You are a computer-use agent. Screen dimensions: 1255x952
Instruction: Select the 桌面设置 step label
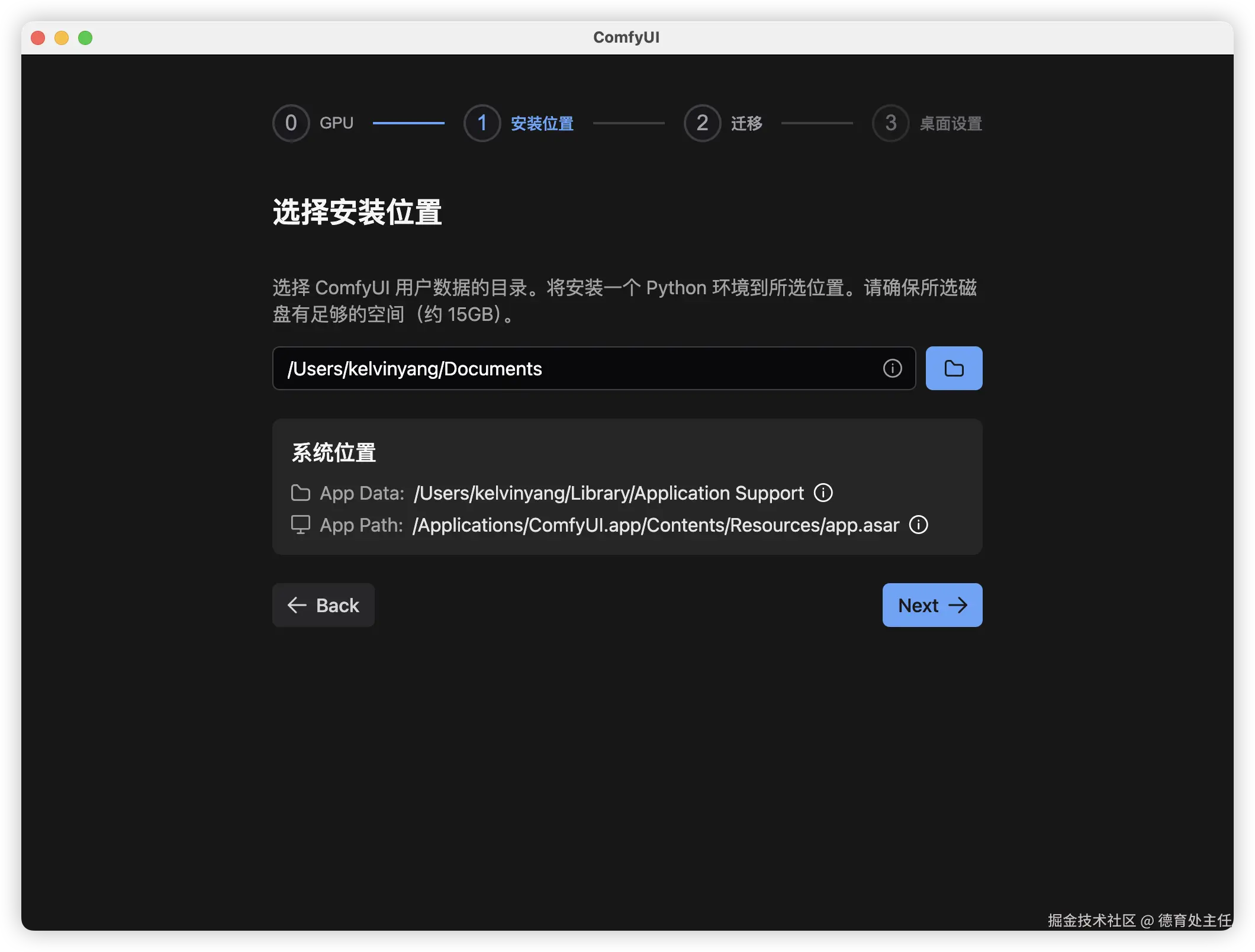950,123
